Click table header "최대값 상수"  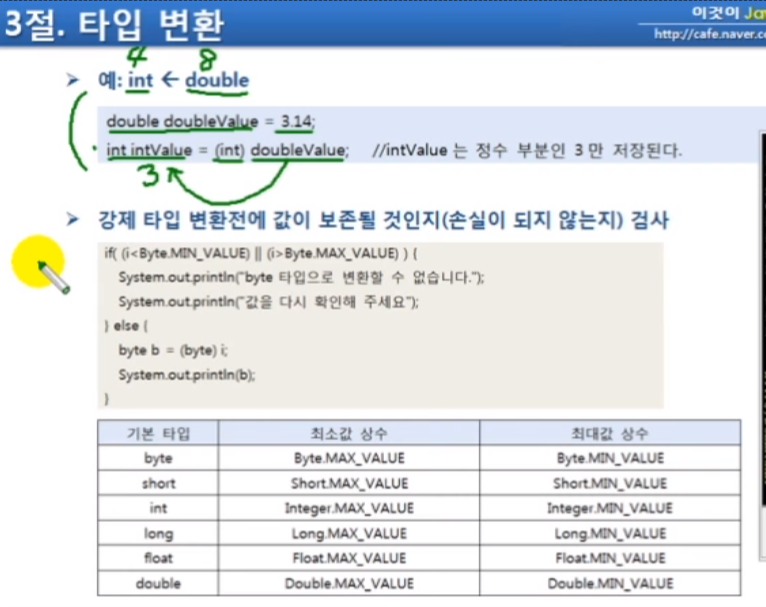pyautogui.click(x=610, y=433)
